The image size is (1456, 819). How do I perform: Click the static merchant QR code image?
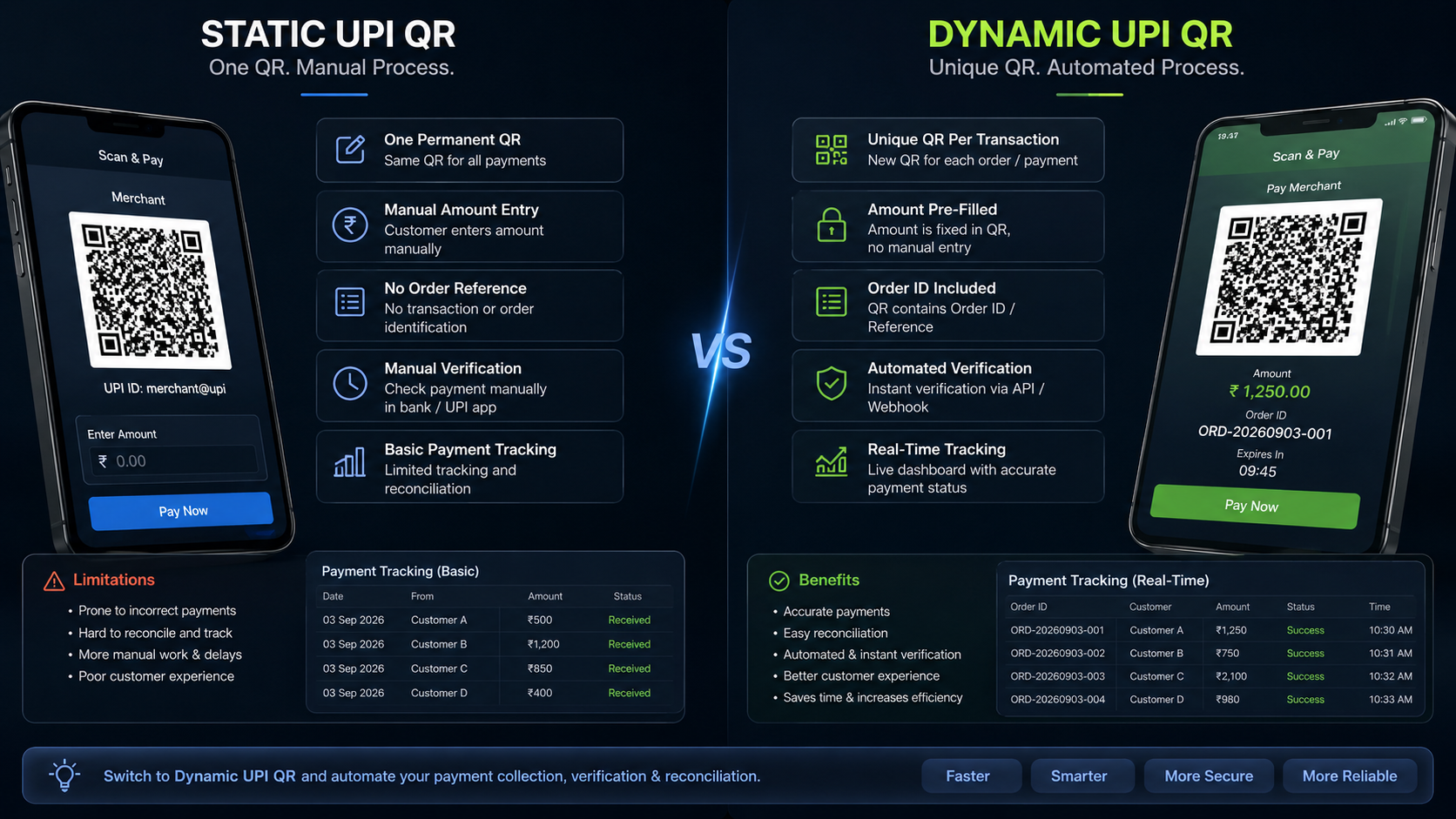pyautogui.click(x=150, y=291)
